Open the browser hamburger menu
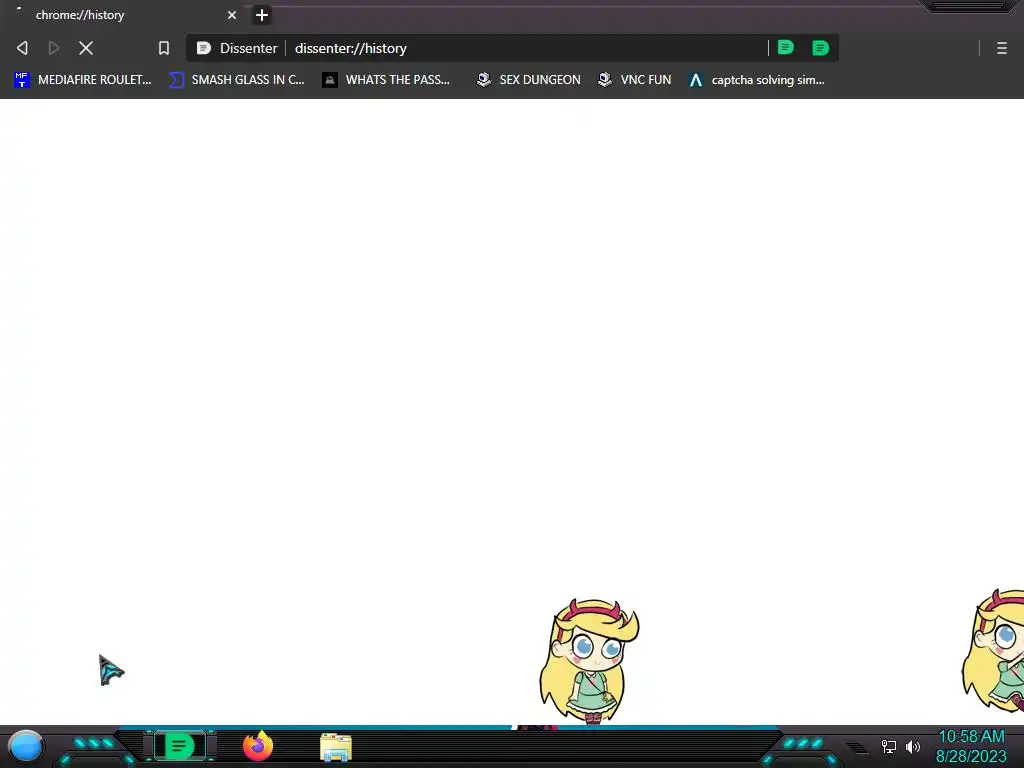The width and height of the screenshot is (1024, 768). (1002, 48)
